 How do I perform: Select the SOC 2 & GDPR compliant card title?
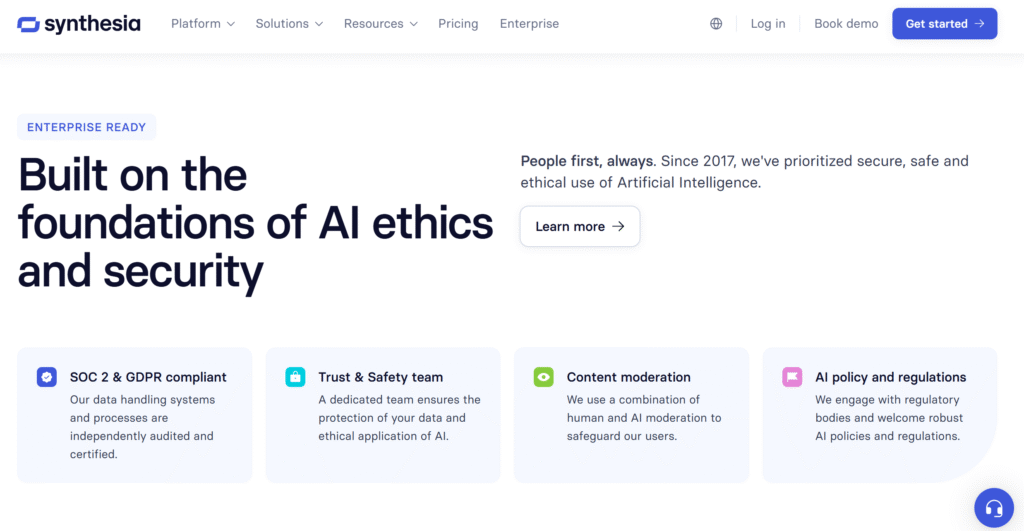(x=148, y=377)
